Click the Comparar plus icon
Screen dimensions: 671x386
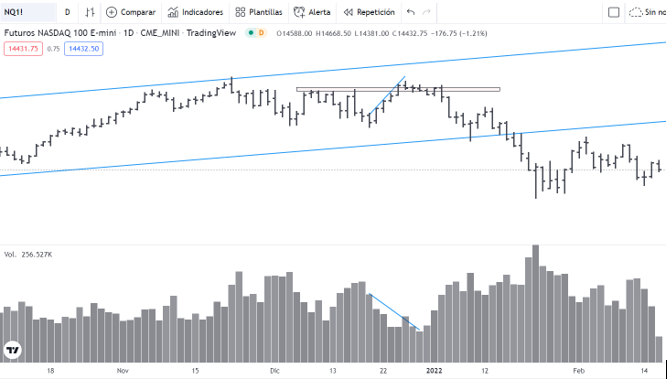point(111,12)
